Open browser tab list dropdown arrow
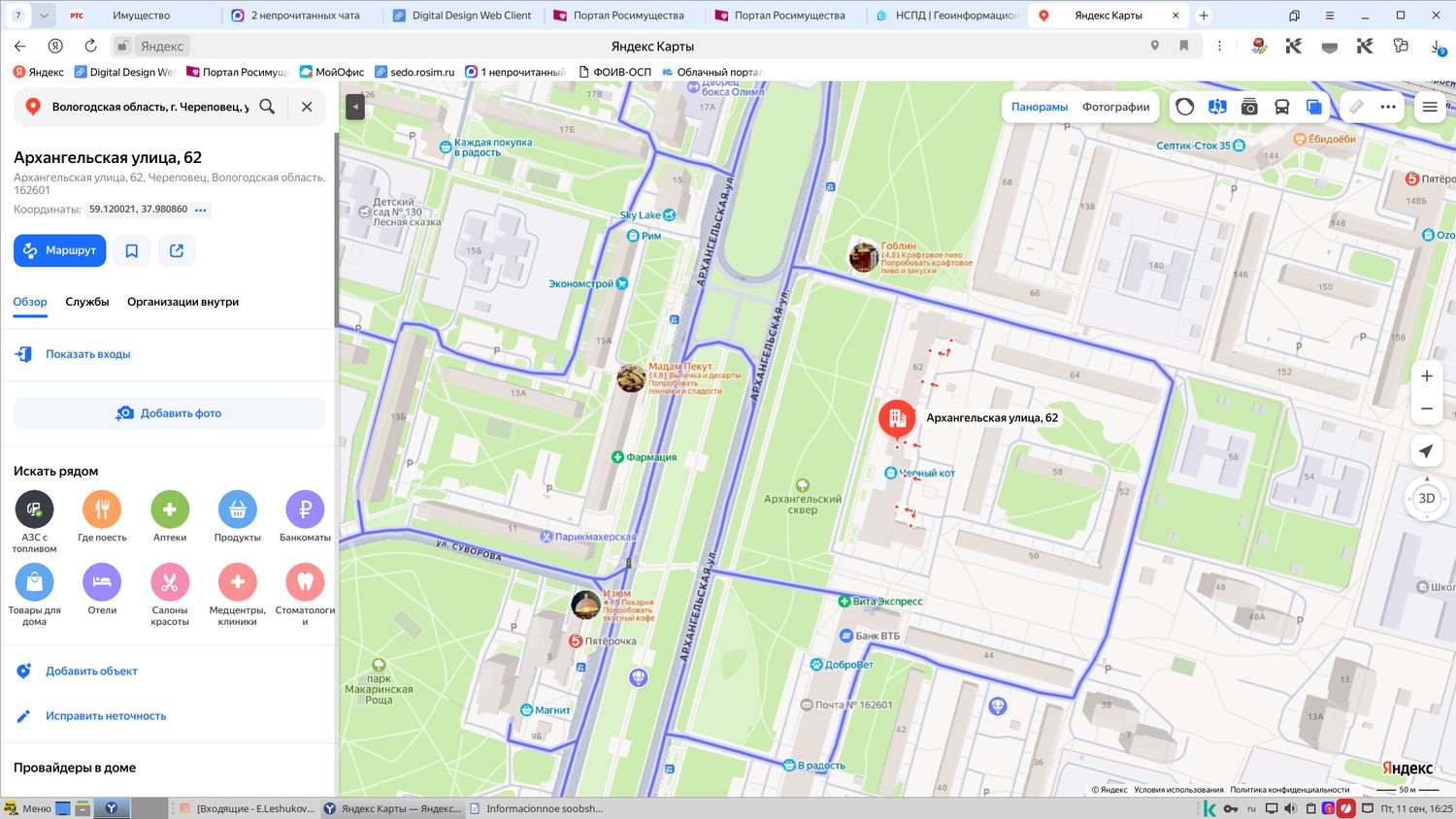Screen dimensions: 1456x819 pyautogui.click(x=44, y=16)
